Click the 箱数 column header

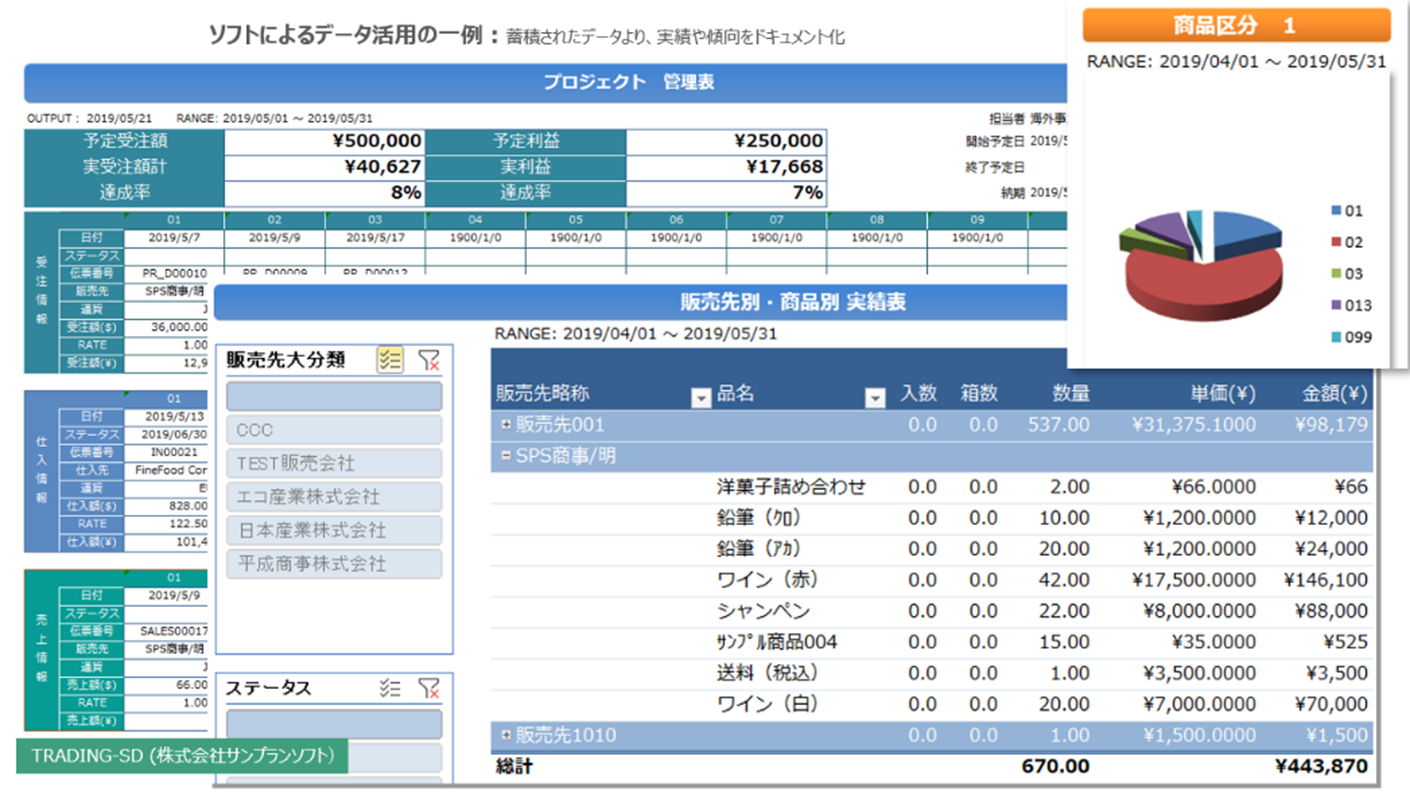tap(979, 395)
